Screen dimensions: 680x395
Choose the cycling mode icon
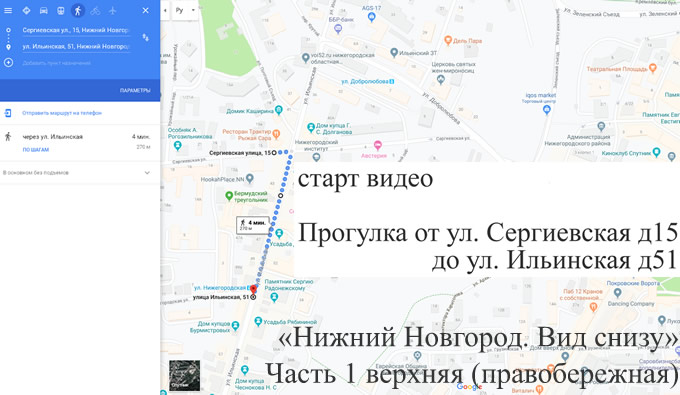(95, 10)
